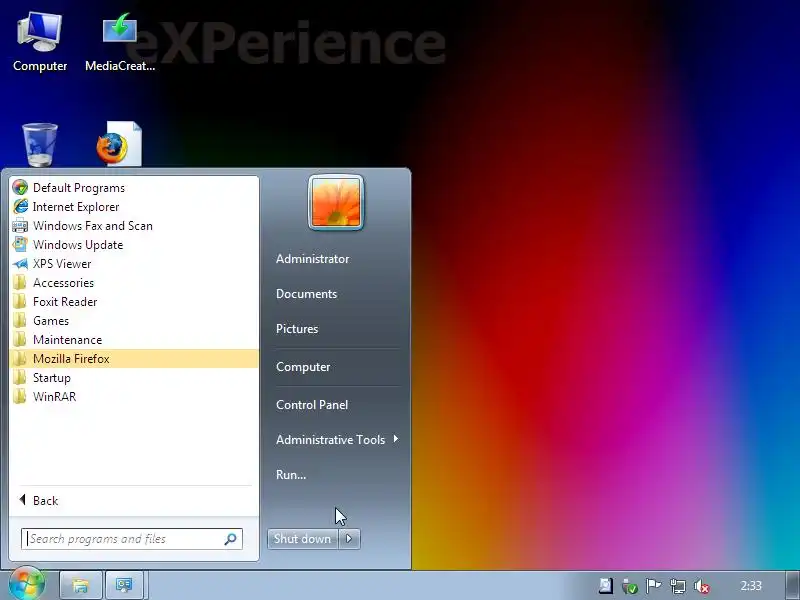Expand the Startup folder
Viewport: 800px width, 600px height.
click(134, 378)
